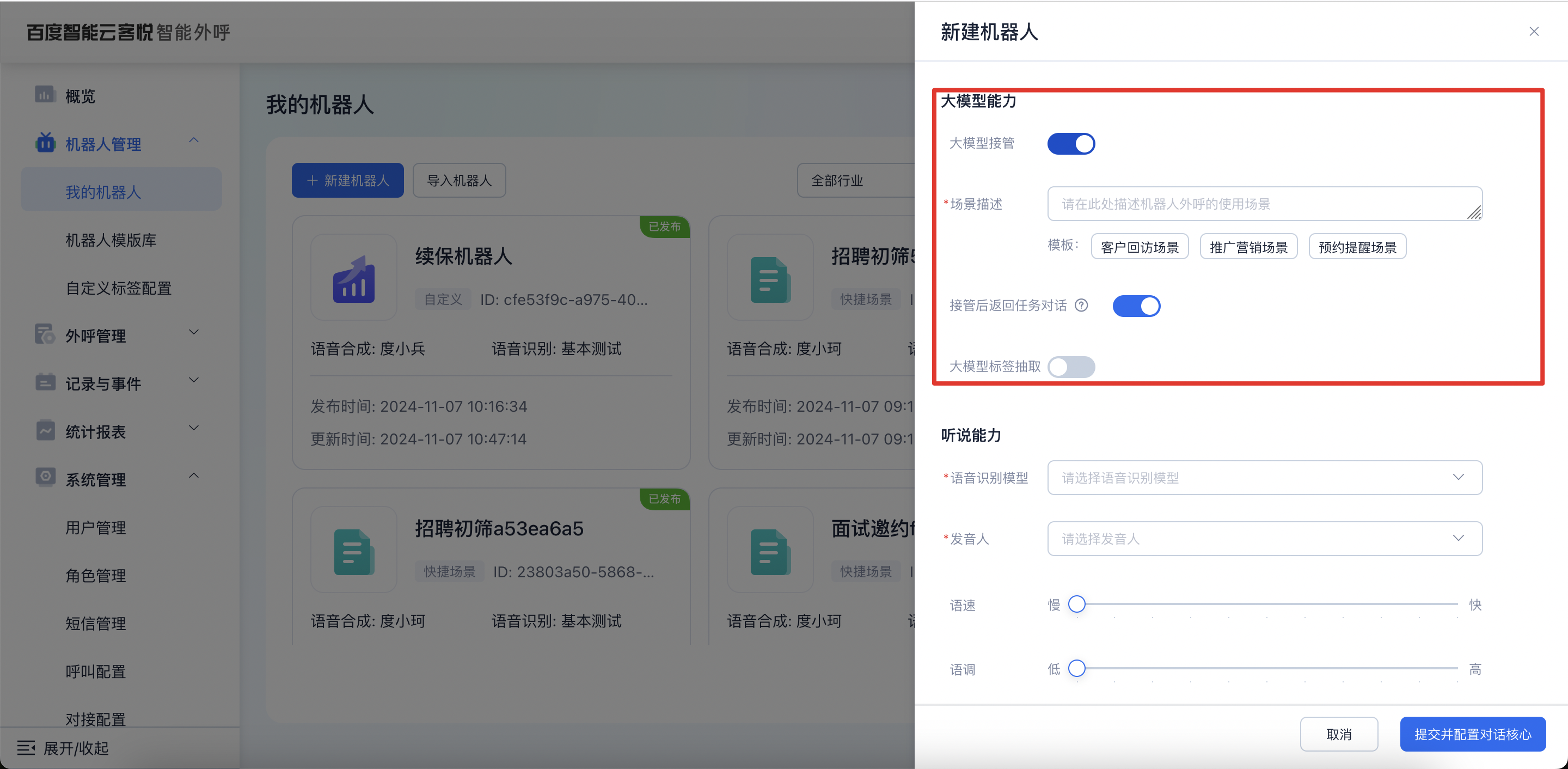Viewport: 1568px width, 769px height.
Task: Select the 推广营销场景 template
Action: coord(1248,247)
